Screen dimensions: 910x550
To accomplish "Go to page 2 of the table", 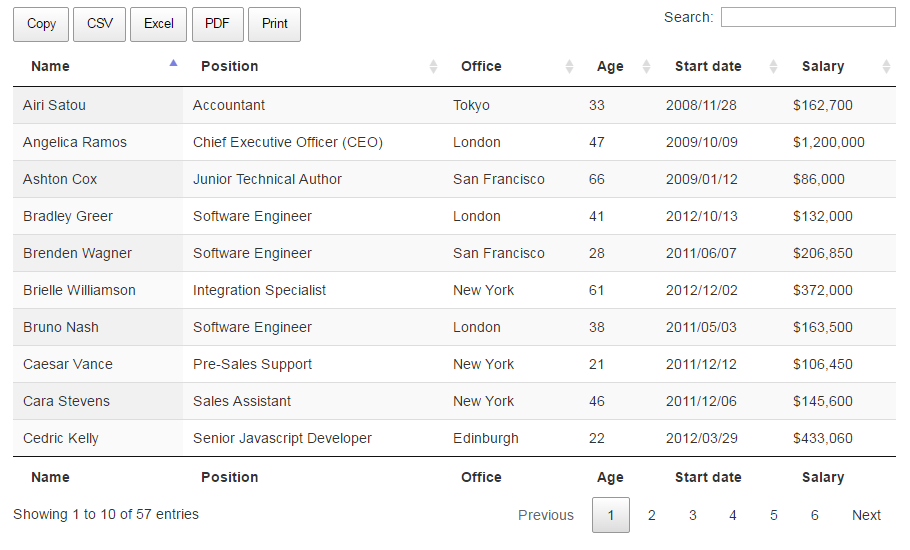I will [x=652, y=515].
